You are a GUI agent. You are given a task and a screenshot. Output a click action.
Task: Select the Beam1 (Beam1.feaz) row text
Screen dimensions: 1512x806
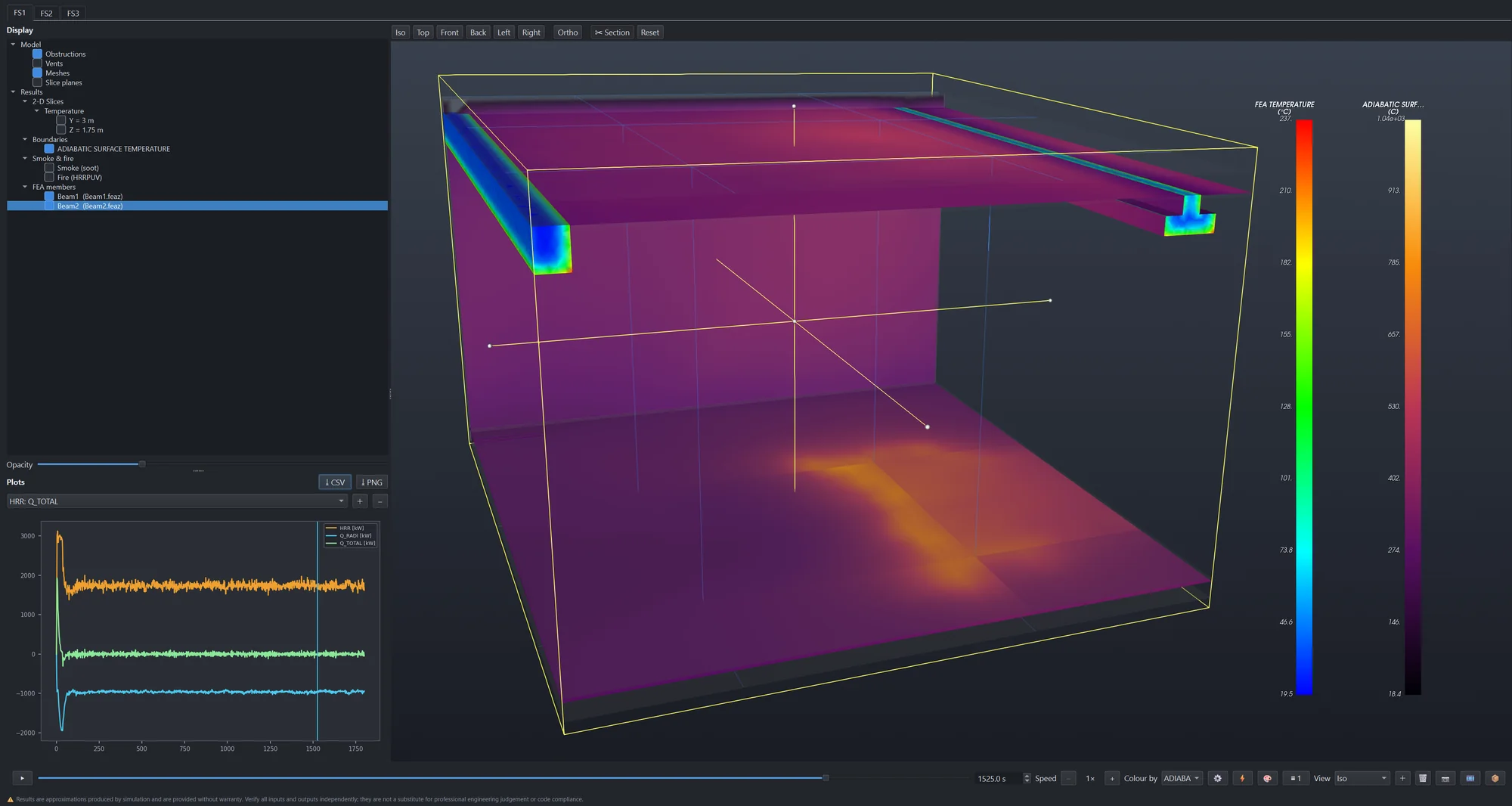[x=90, y=197]
